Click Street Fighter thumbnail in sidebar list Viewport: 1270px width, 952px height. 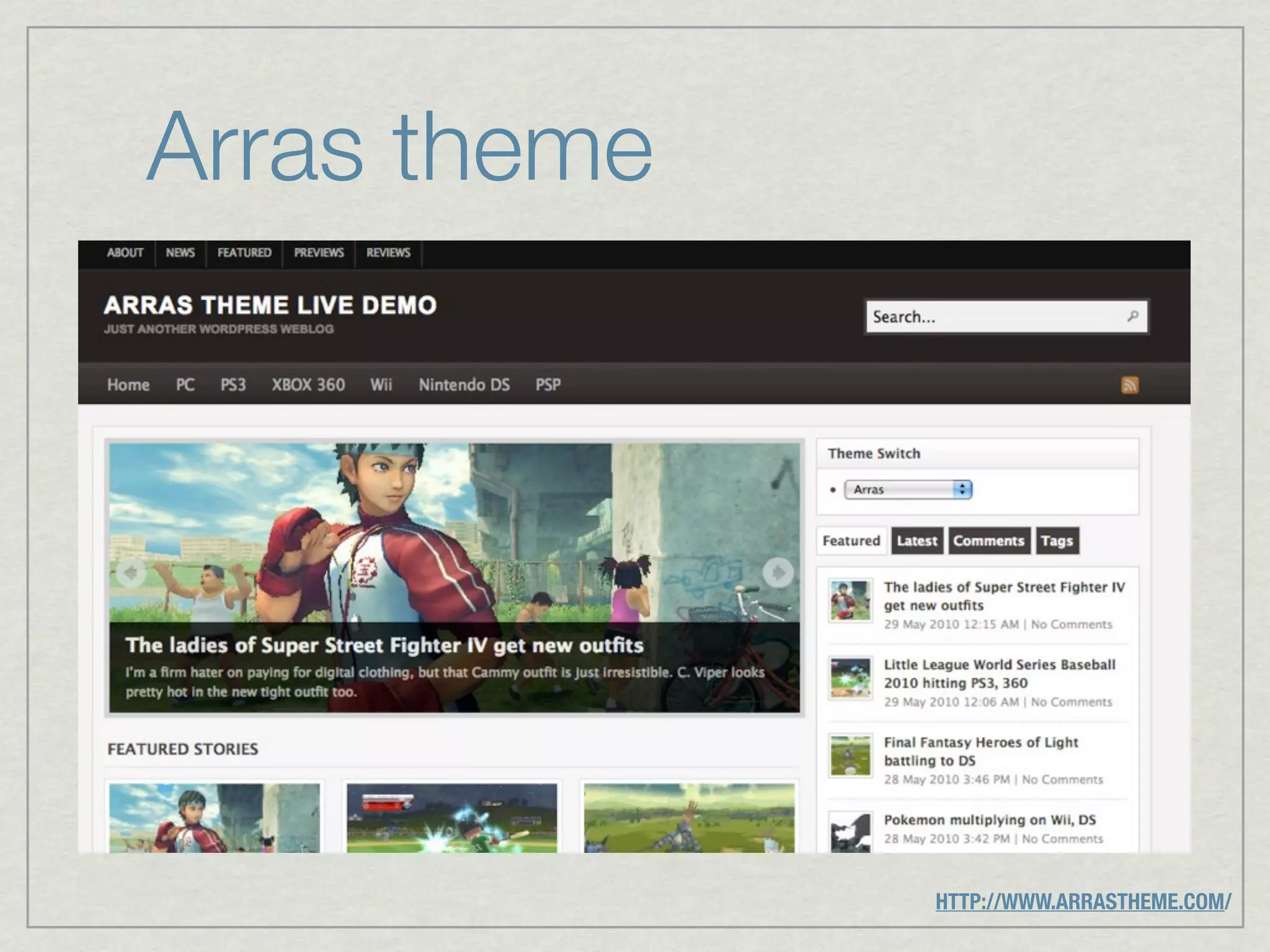[850, 601]
